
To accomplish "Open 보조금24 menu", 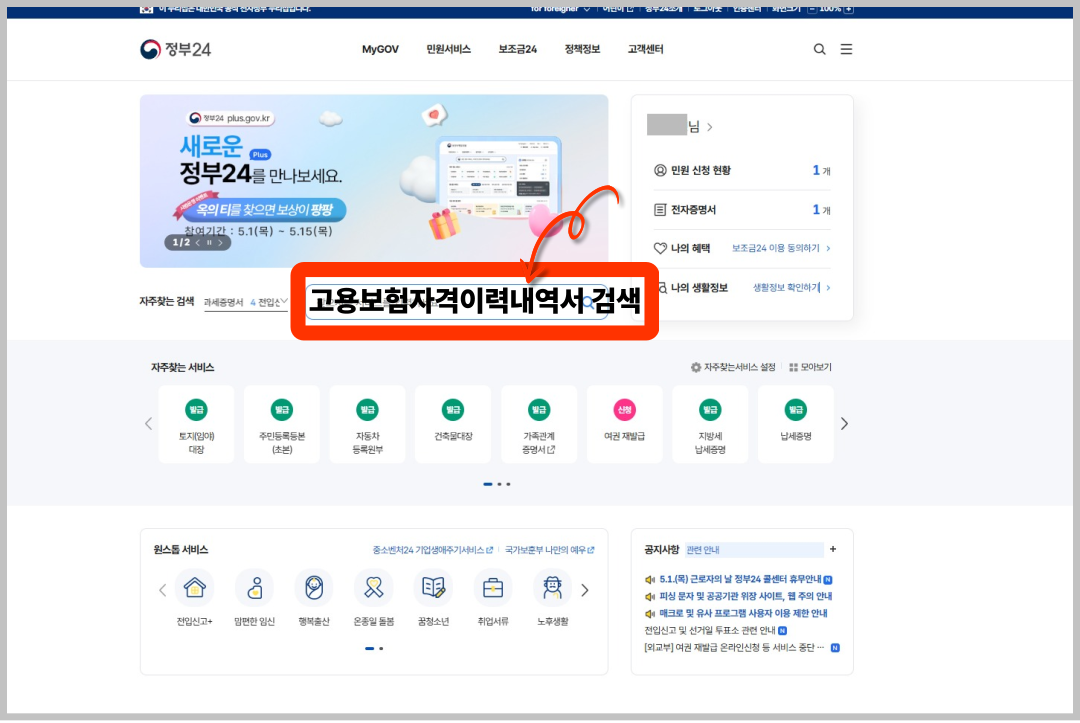I will 517,49.
